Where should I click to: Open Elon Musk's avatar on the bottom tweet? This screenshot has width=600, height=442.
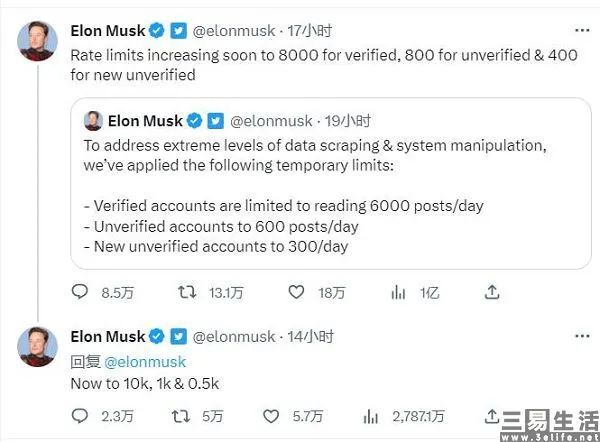click(x=35, y=345)
